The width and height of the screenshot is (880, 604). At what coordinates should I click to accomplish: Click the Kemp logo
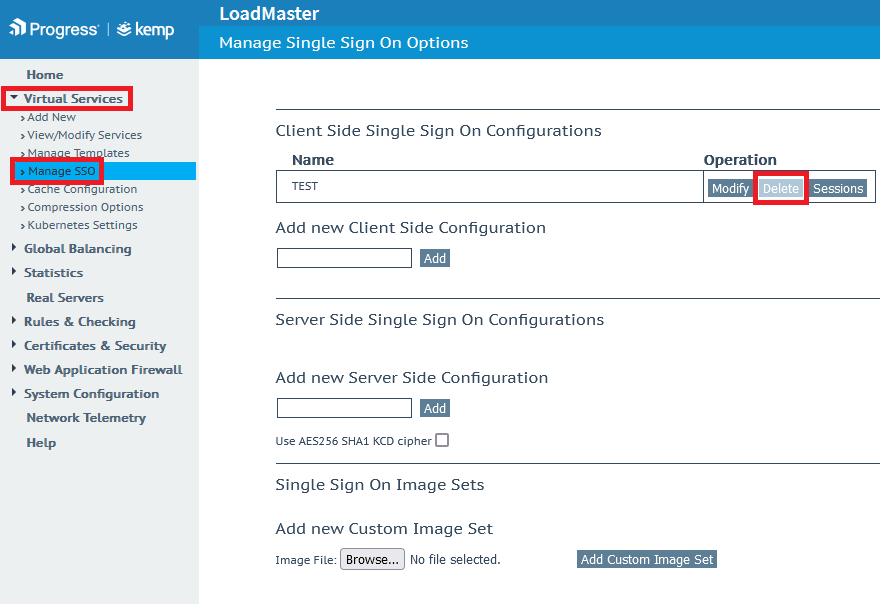pos(145,29)
